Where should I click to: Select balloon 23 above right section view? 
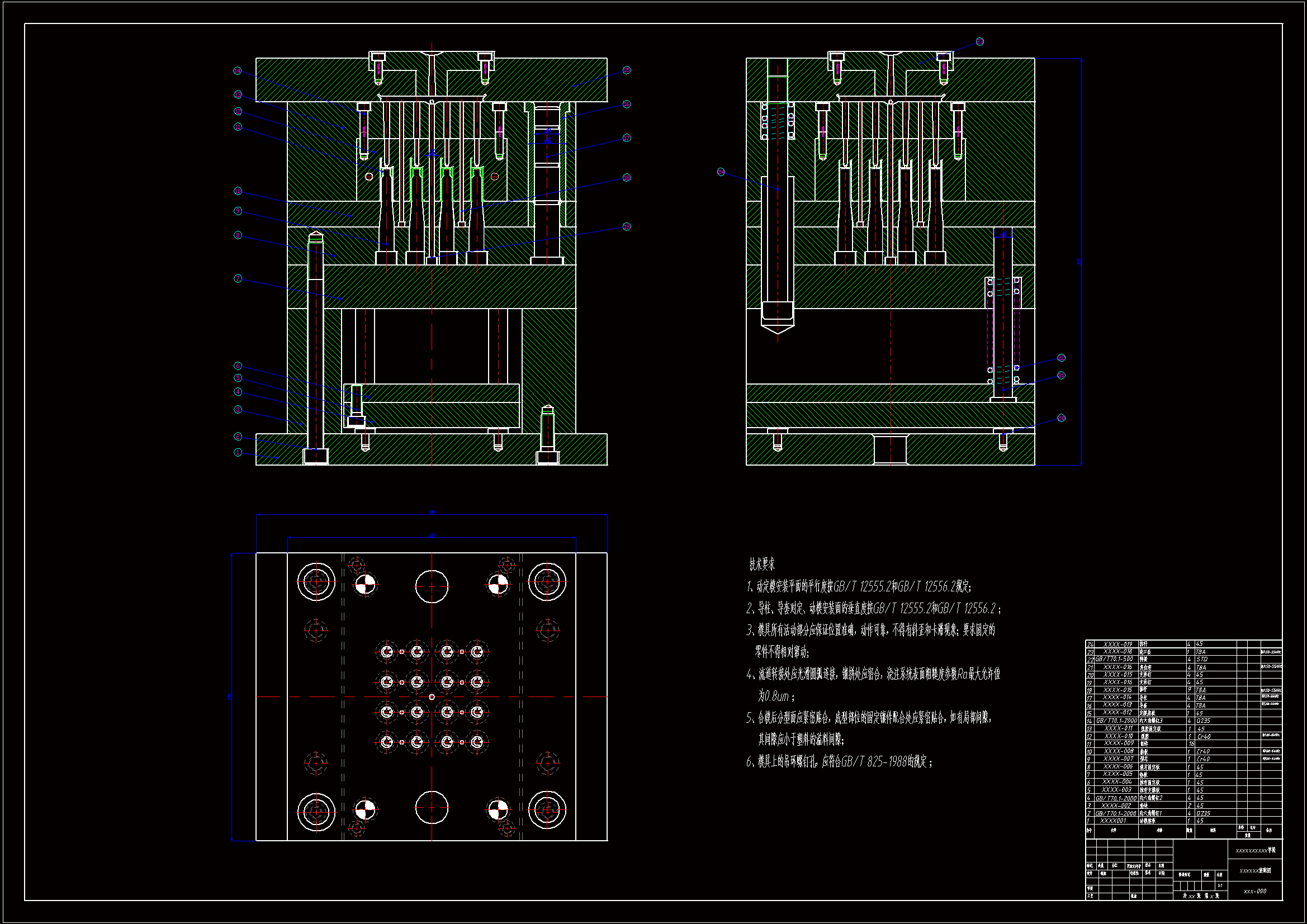click(979, 41)
